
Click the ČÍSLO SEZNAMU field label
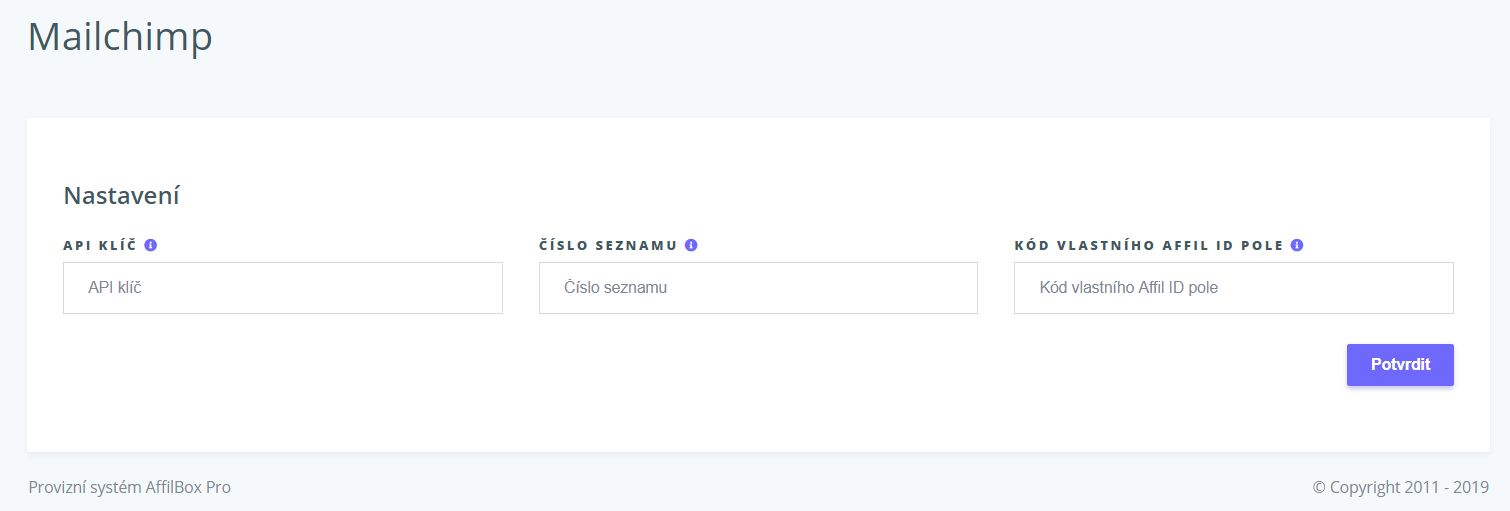608,245
